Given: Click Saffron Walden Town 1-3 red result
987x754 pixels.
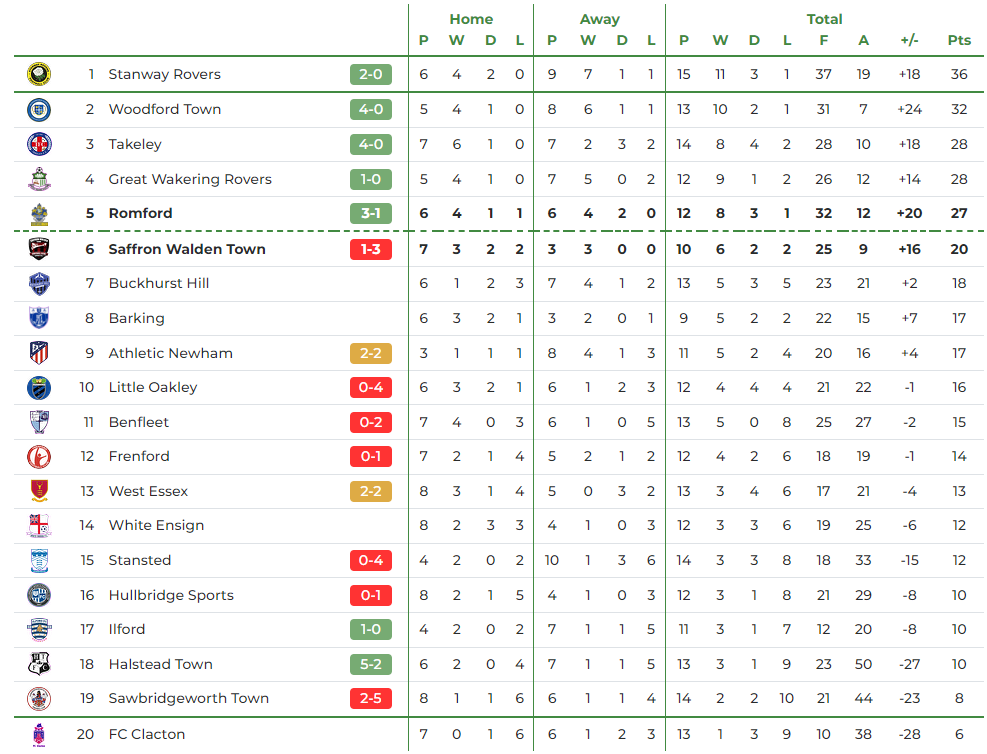Looking at the screenshot, I should tap(371, 249).
